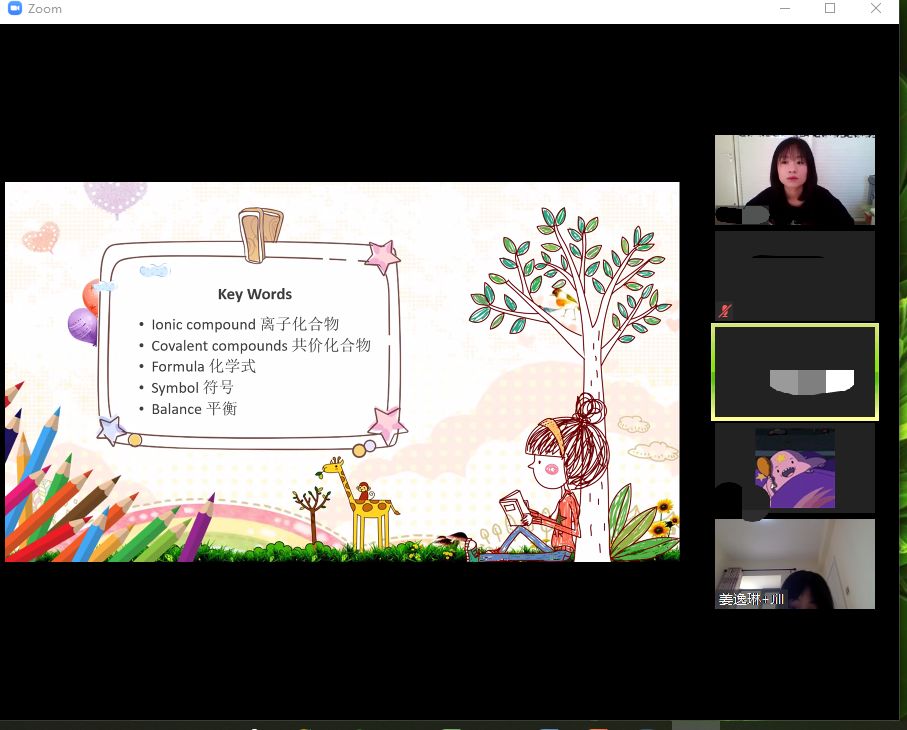Screen dimensions: 907x730
Task: Select the second participant's dark video tile
Action: tap(795, 276)
